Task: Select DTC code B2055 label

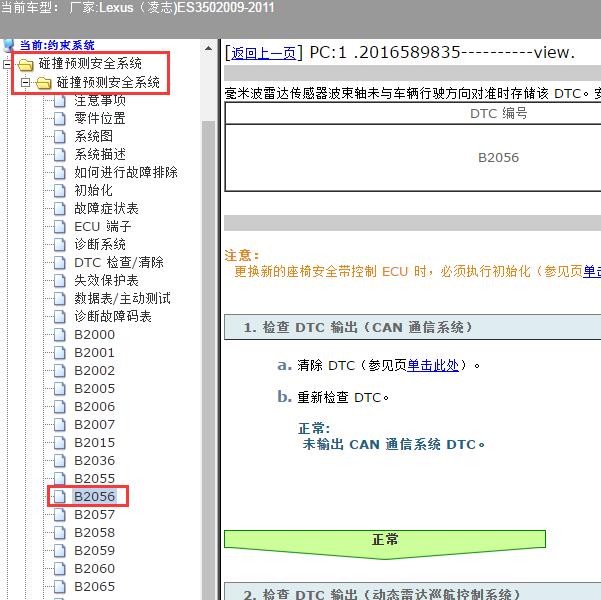Action: coord(95,478)
